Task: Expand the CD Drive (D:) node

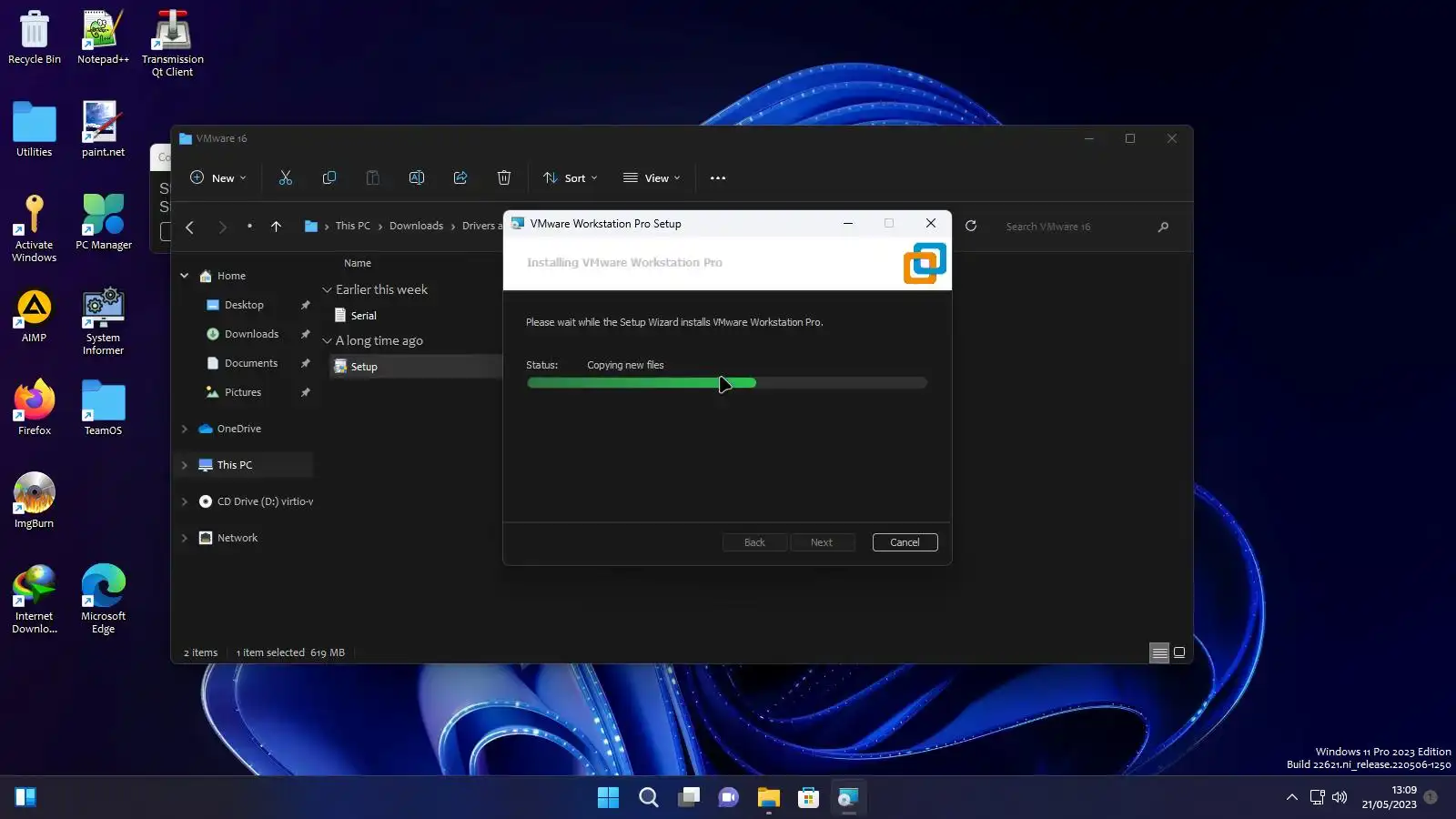Action: [x=185, y=501]
